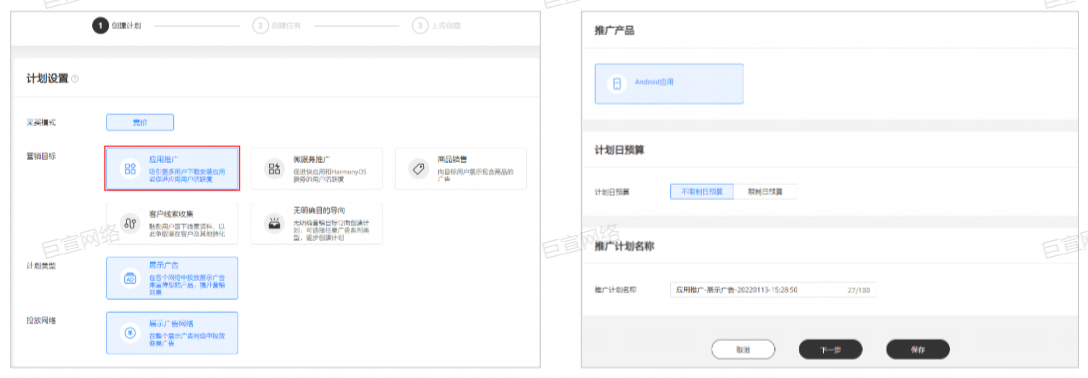1088x378 pixels.
Task: Click the 快服务推广 card icon
Action: [x=275, y=169]
